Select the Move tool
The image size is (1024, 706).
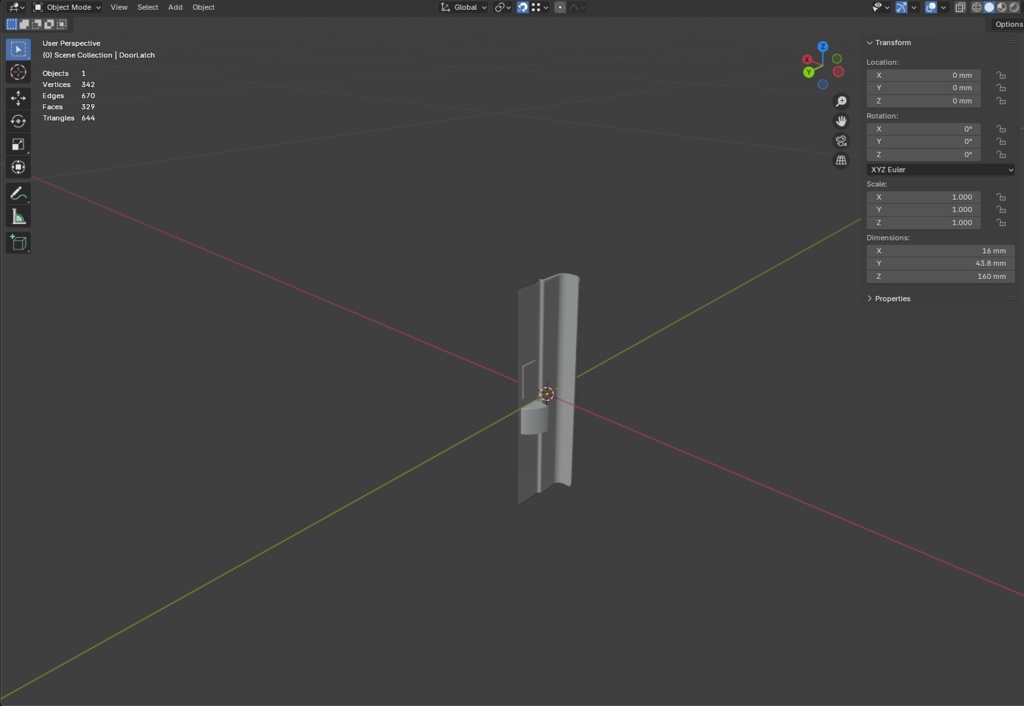coord(18,98)
